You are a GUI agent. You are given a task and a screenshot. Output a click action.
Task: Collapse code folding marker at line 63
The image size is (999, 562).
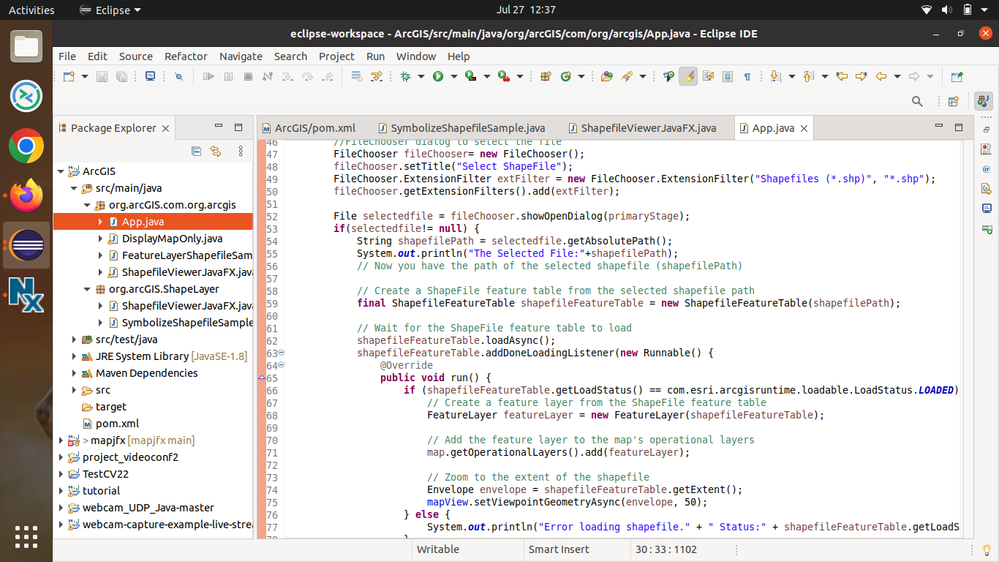pos(281,352)
